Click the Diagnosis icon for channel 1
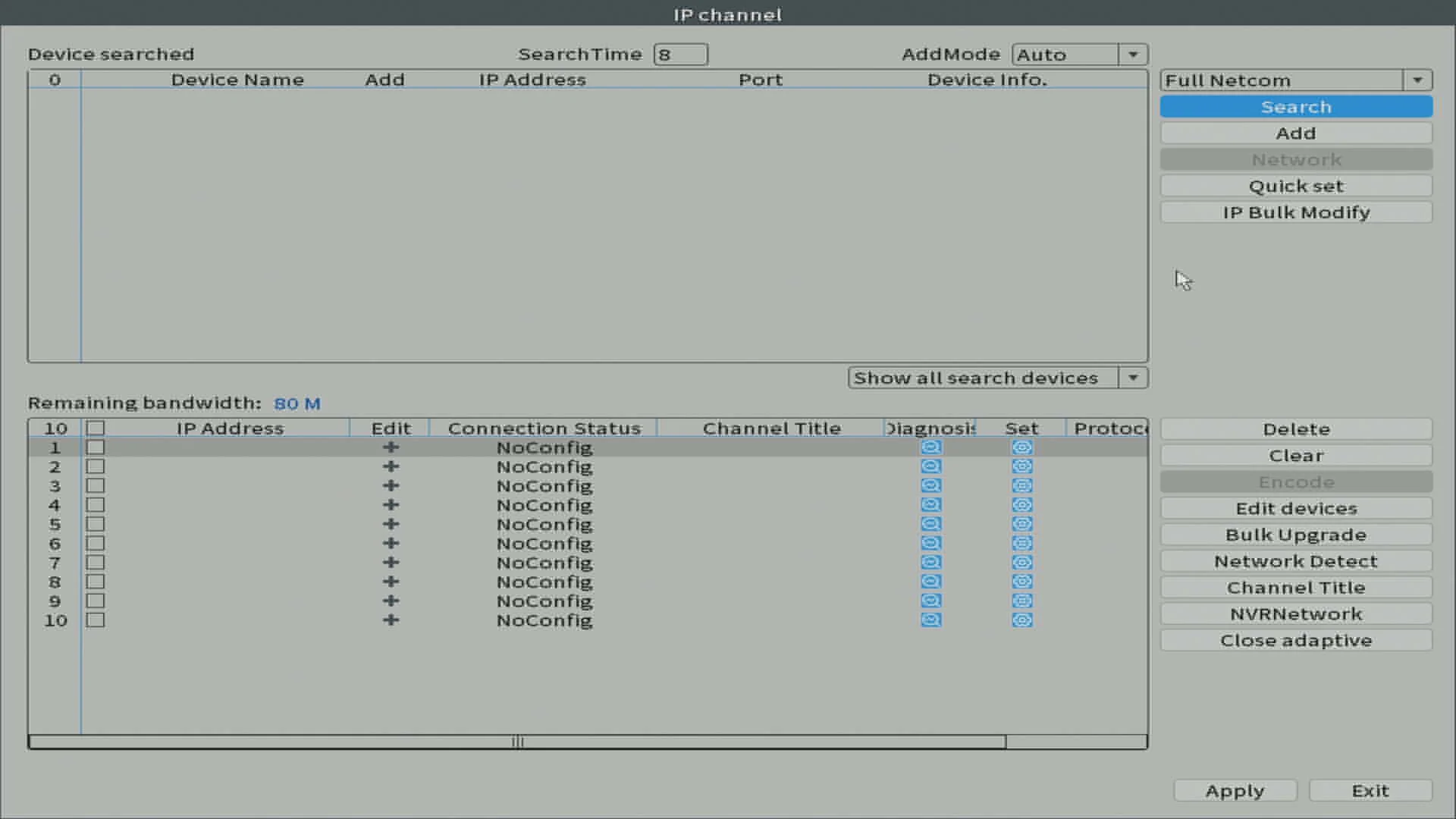The image size is (1456, 819). (x=930, y=447)
